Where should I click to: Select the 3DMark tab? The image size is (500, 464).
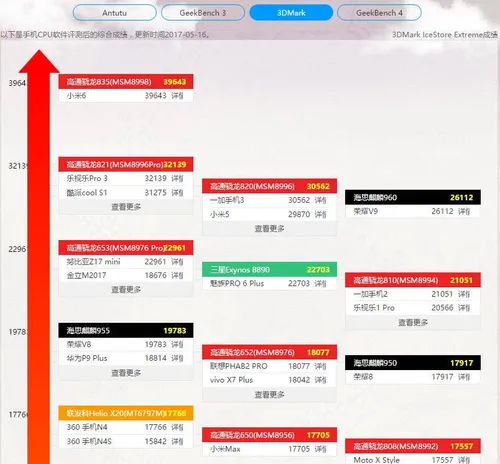coord(291,13)
